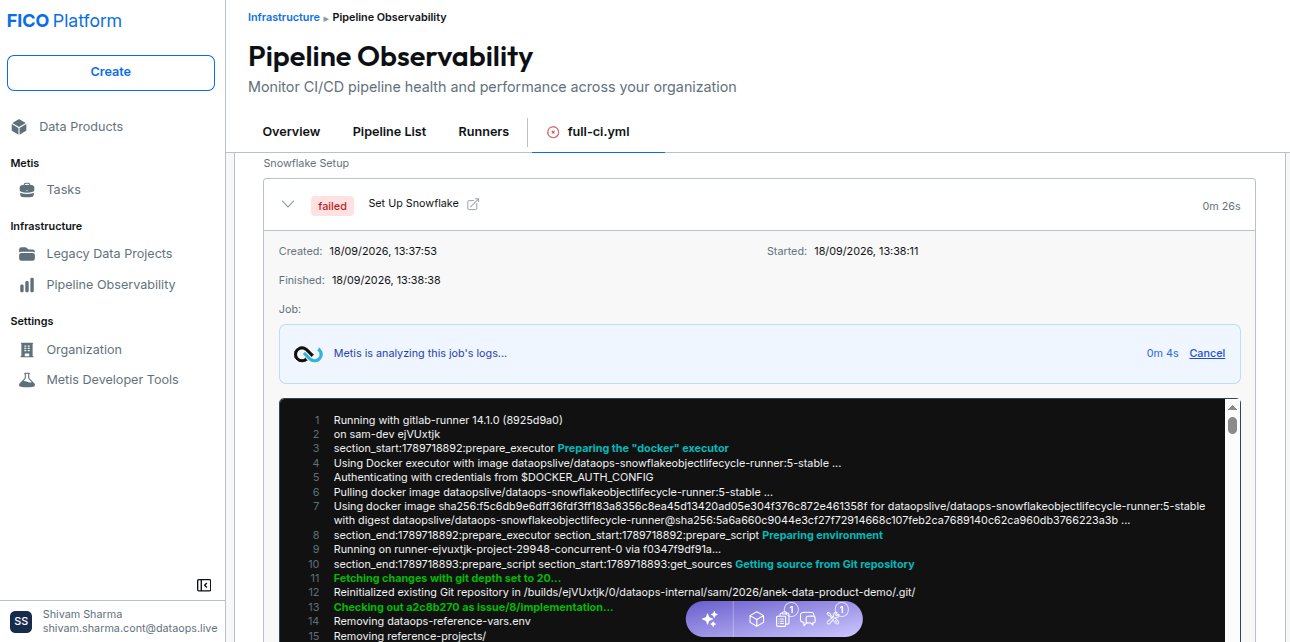Click the Pipeline Observability bar chart icon
Viewport: 1290px width, 642px height.
point(27,285)
